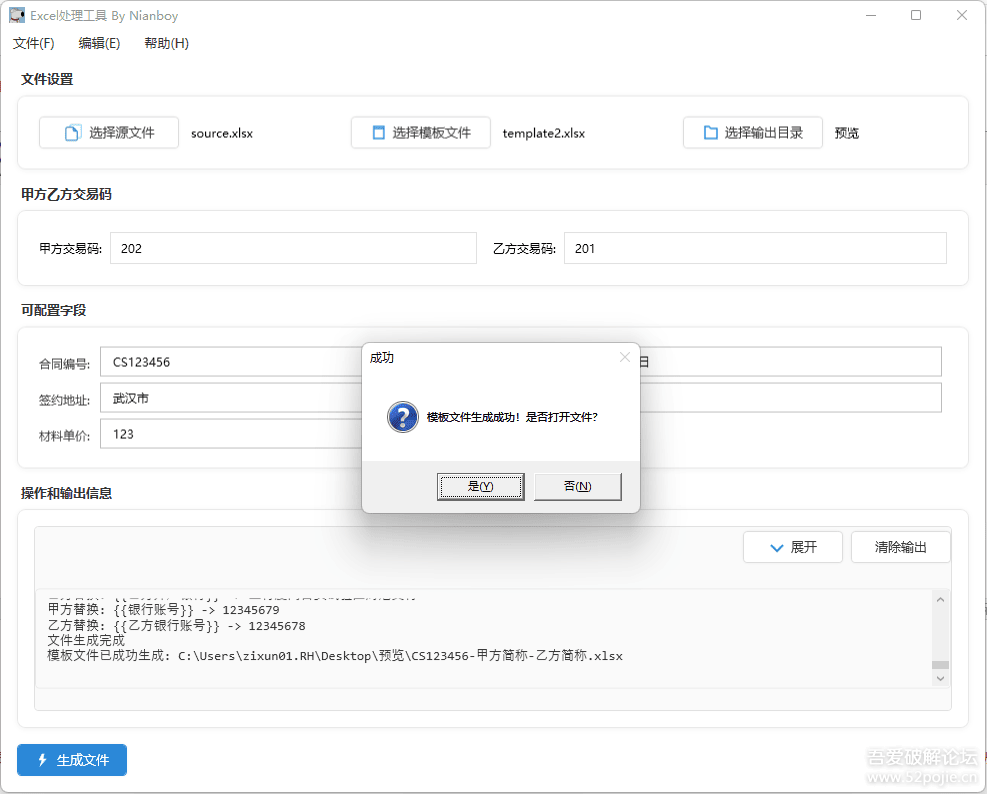
Task: Open the 文件(F) menu
Action: 34,43
